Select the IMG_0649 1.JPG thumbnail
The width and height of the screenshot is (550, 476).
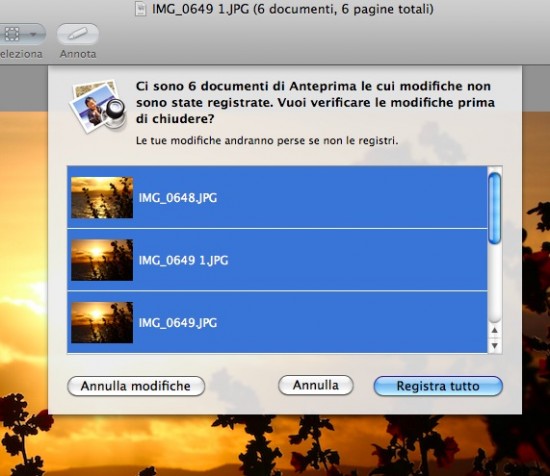pyautogui.click(x=102, y=260)
